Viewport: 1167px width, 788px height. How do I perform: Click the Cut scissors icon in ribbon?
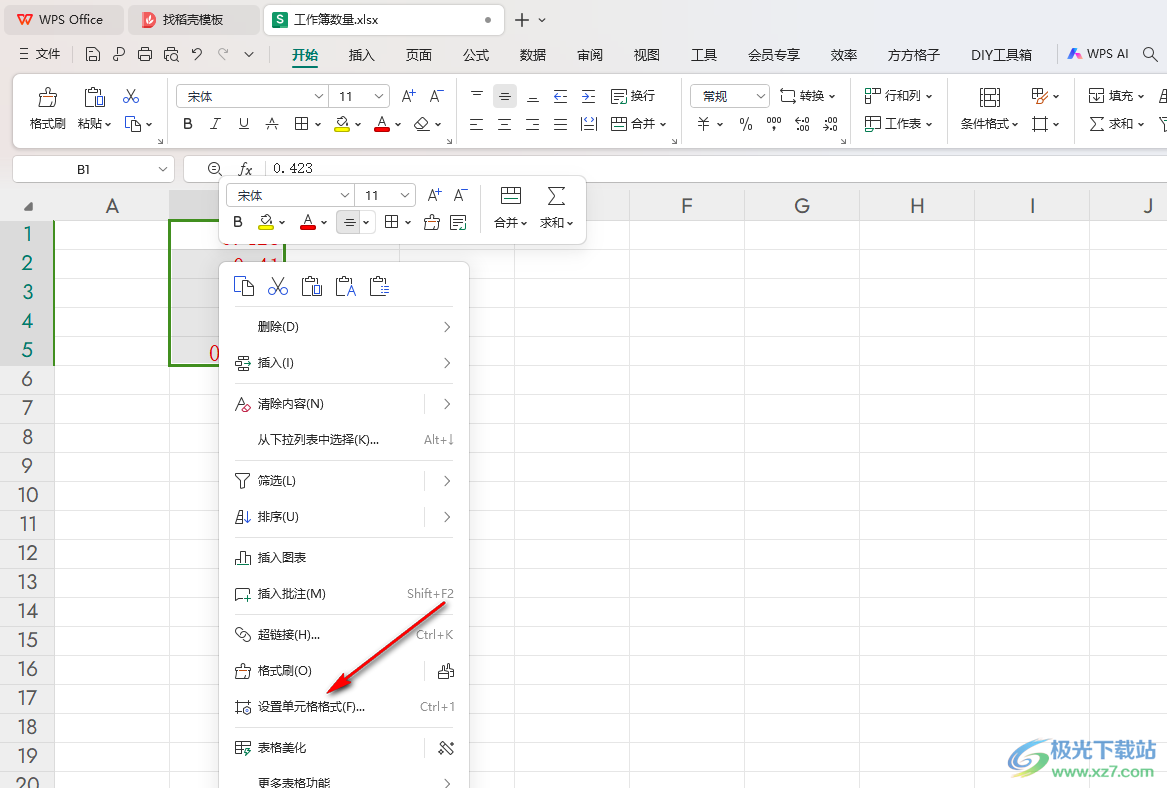tap(131, 97)
